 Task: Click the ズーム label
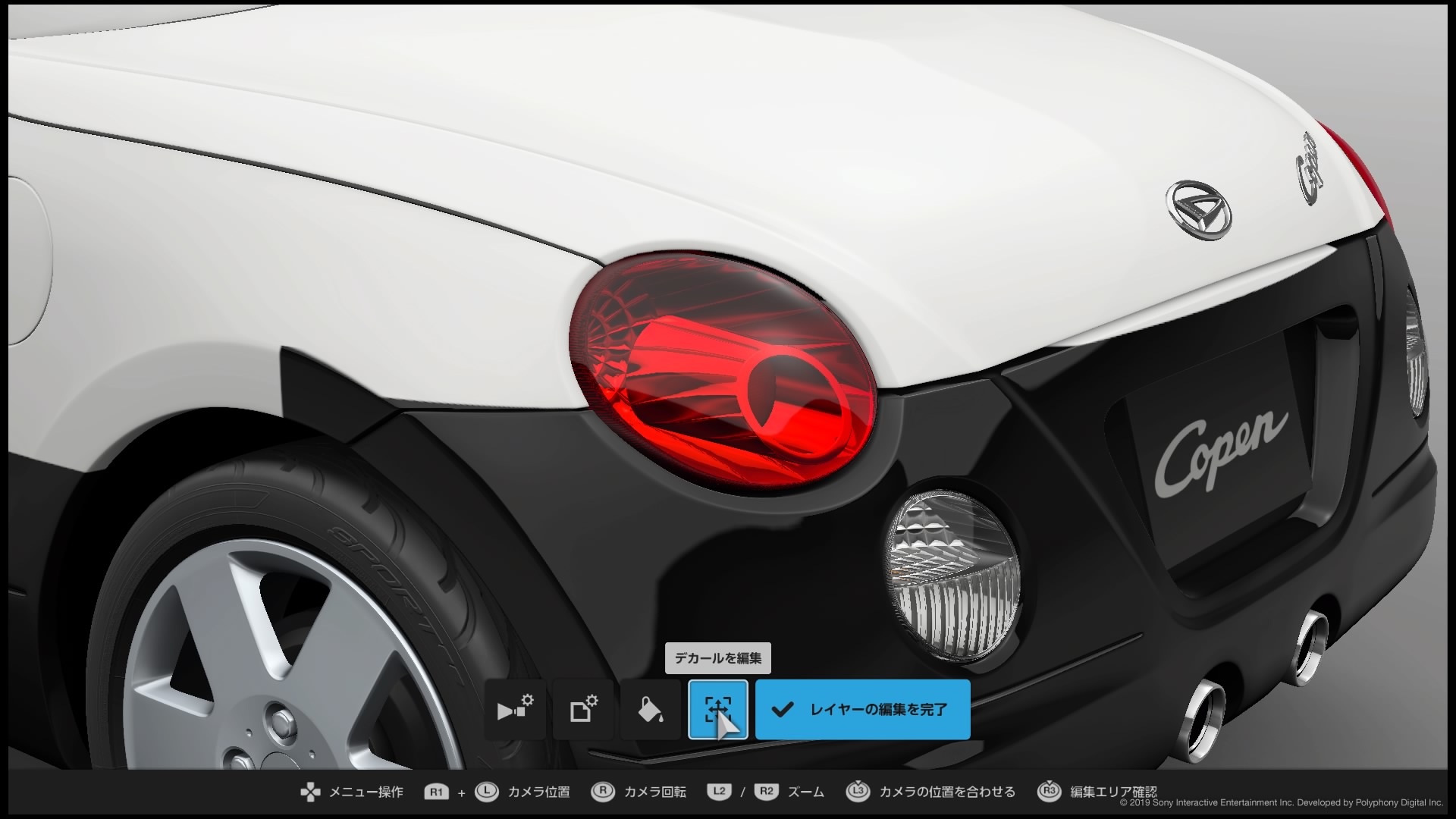[x=805, y=792]
